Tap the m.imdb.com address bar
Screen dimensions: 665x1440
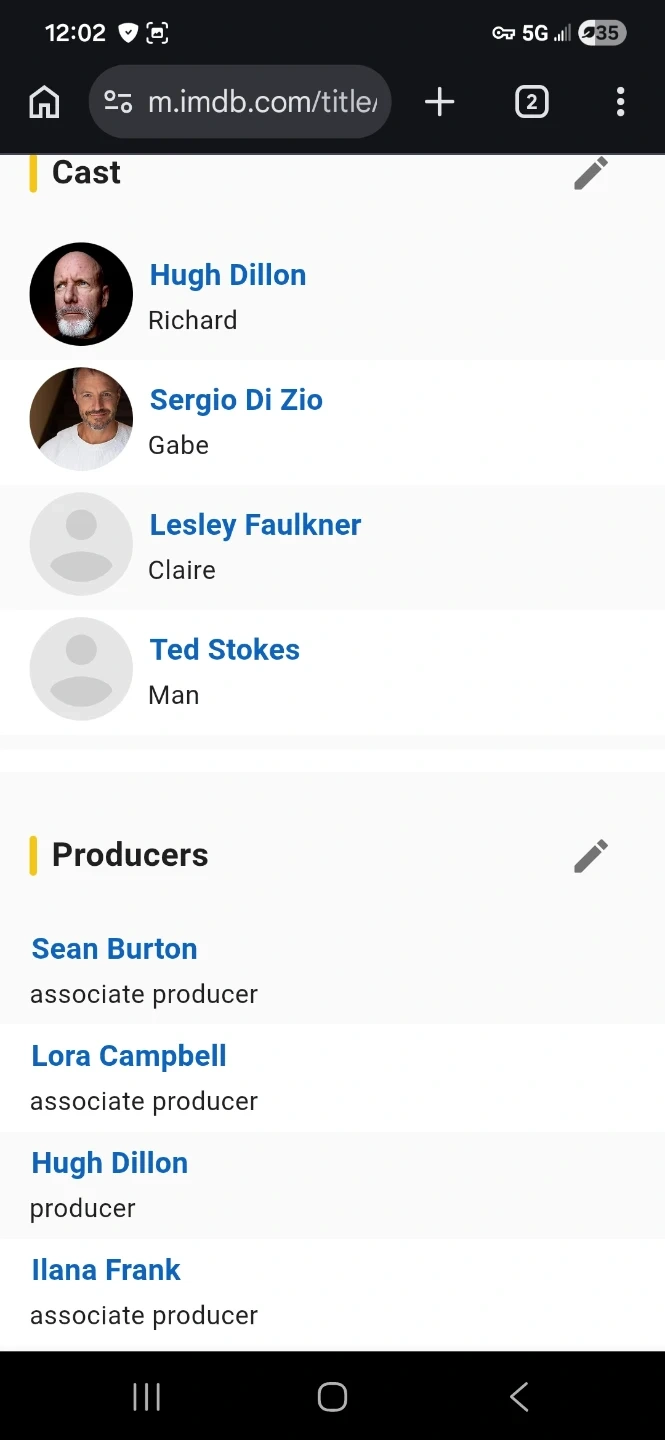click(262, 102)
